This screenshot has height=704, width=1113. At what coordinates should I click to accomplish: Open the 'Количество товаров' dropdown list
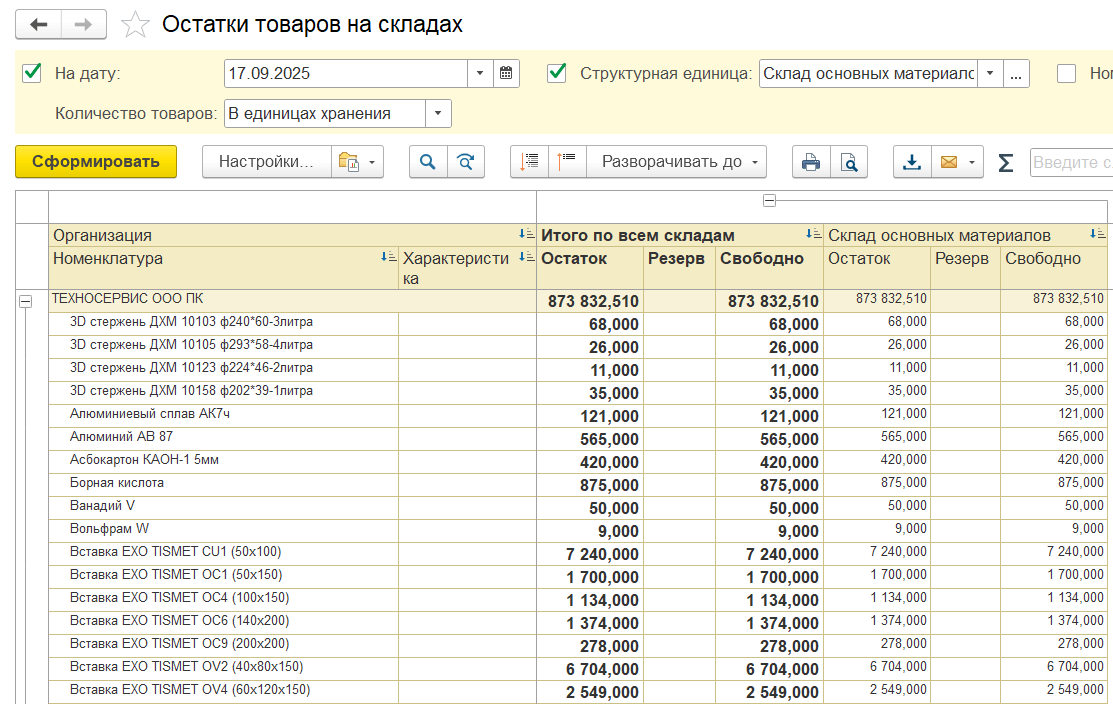tap(439, 114)
